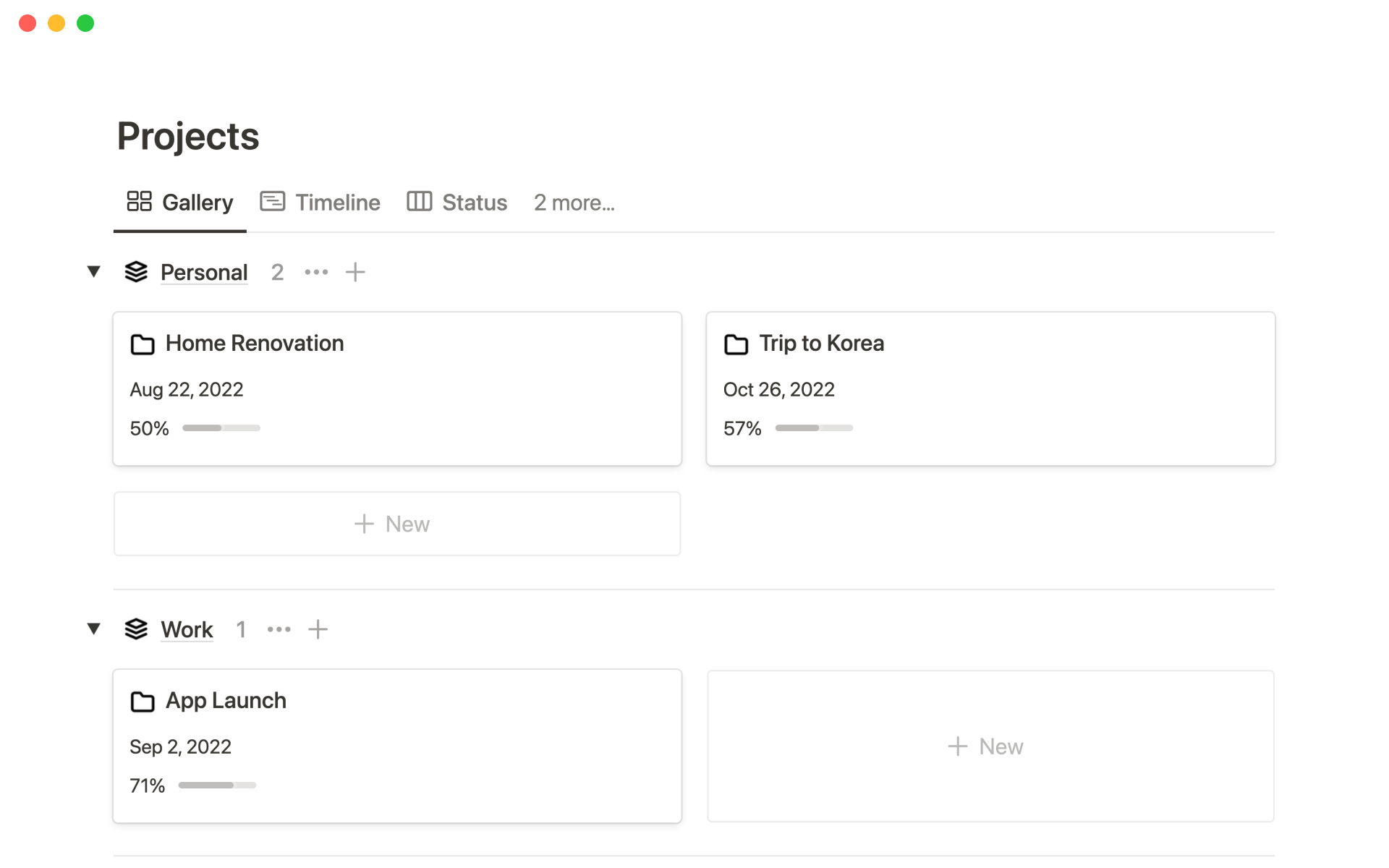Viewport: 1389px width, 868px height.
Task: Click the App Launch folder icon
Action: (x=143, y=702)
